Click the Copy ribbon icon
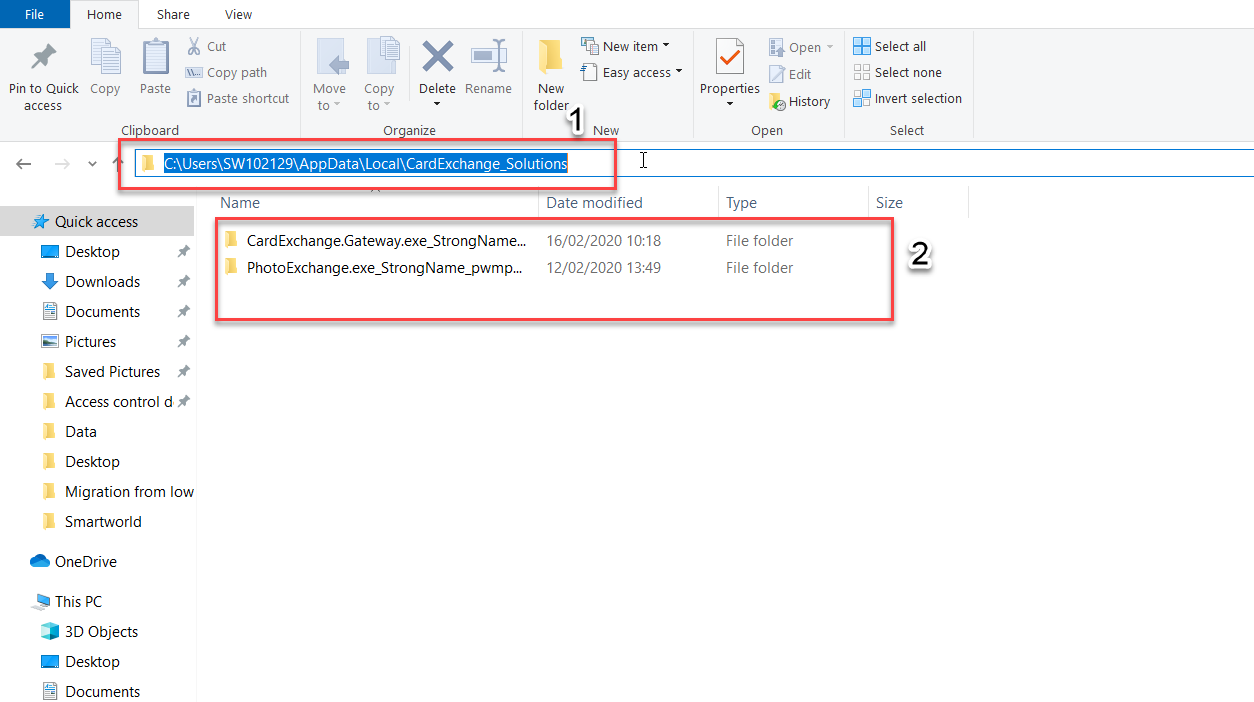The height and width of the screenshot is (702, 1254). pyautogui.click(x=105, y=56)
